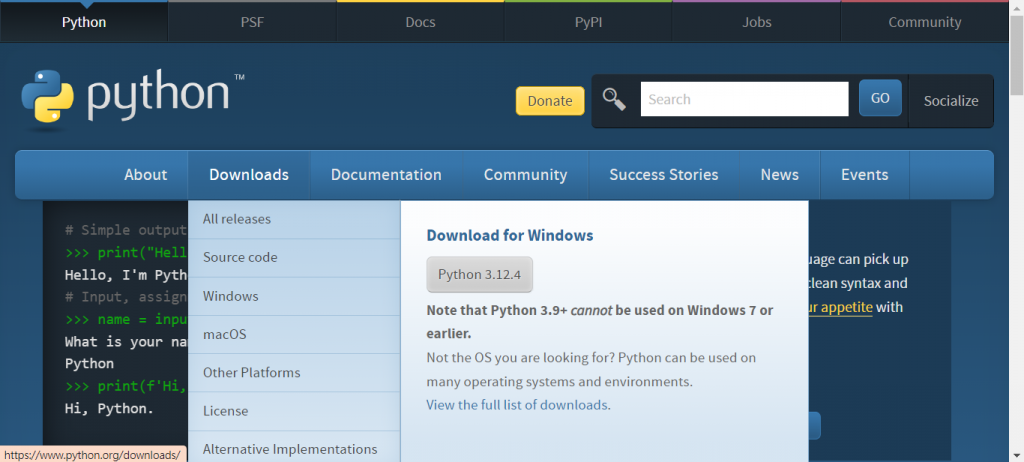This screenshot has height=462, width=1024.
Task: Expand the About navigation menu
Action: (145, 175)
